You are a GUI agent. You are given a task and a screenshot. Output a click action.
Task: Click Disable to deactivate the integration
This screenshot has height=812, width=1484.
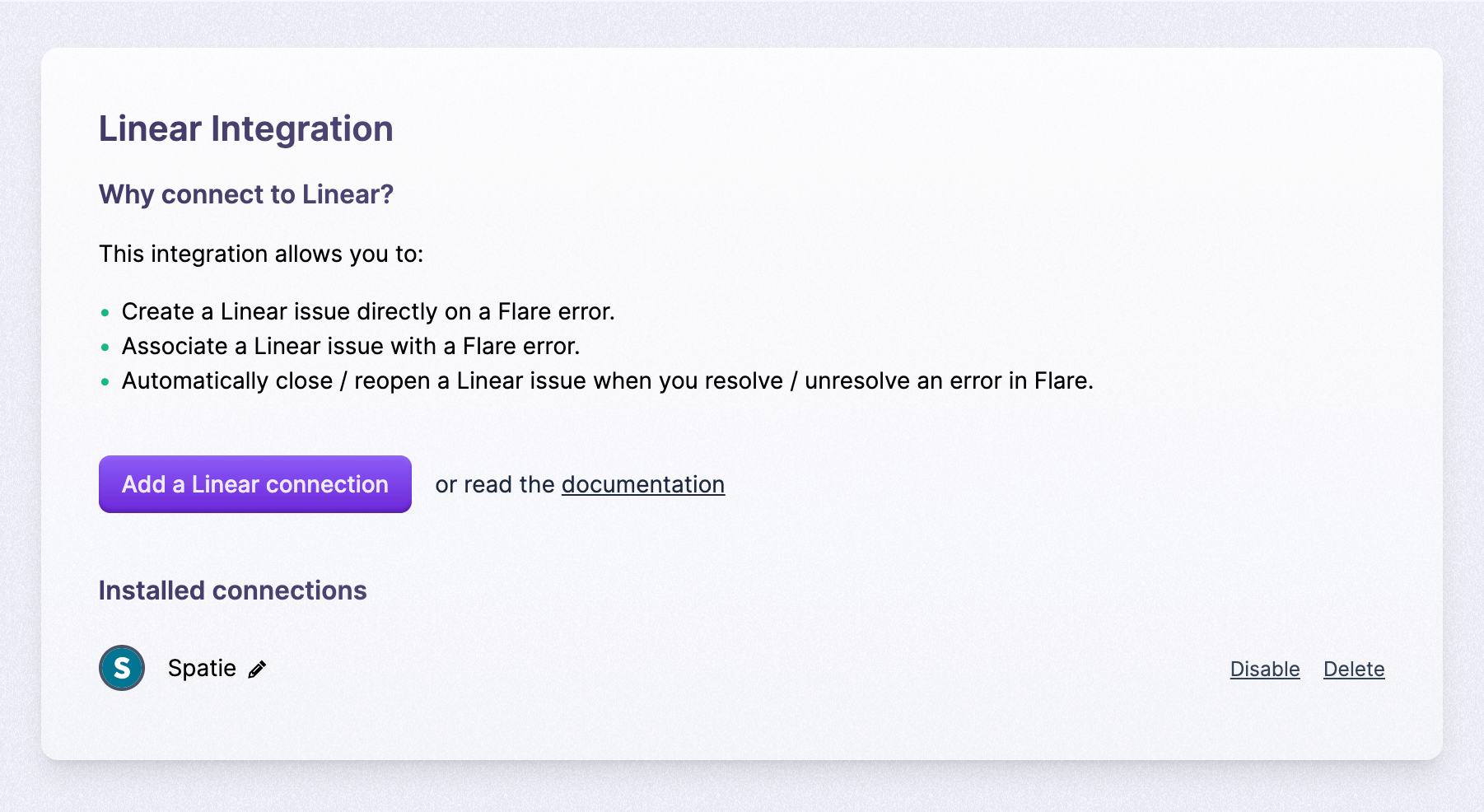tap(1265, 669)
